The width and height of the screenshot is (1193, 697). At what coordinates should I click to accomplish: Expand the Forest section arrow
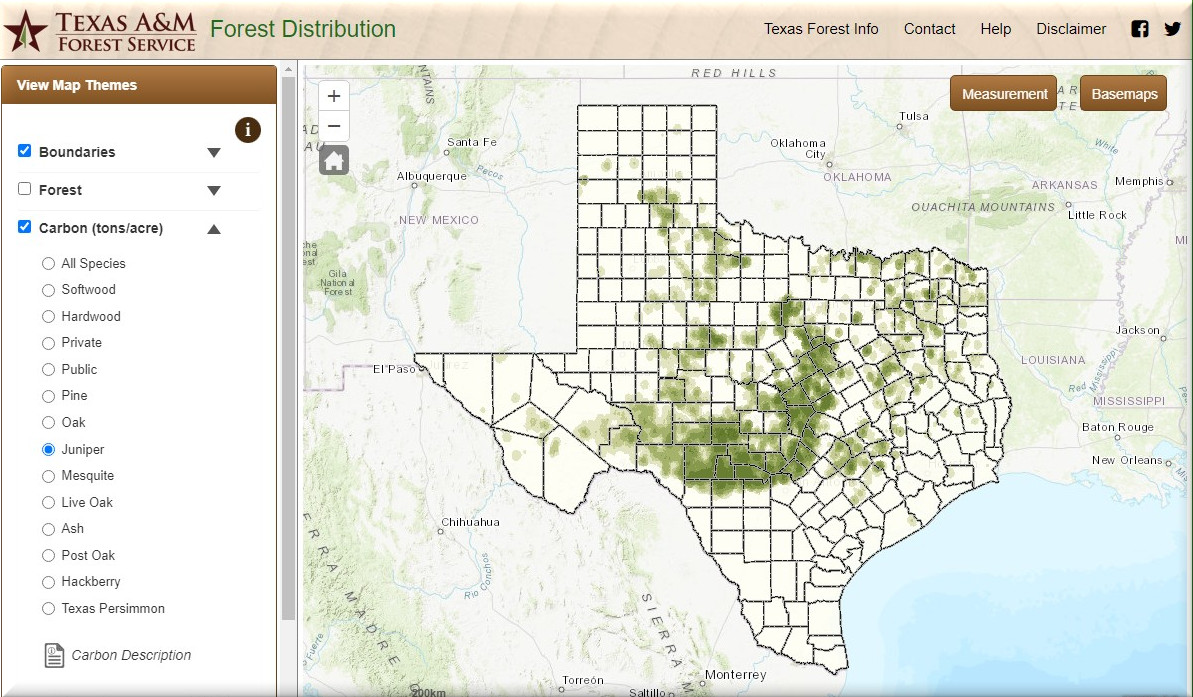pyautogui.click(x=213, y=191)
